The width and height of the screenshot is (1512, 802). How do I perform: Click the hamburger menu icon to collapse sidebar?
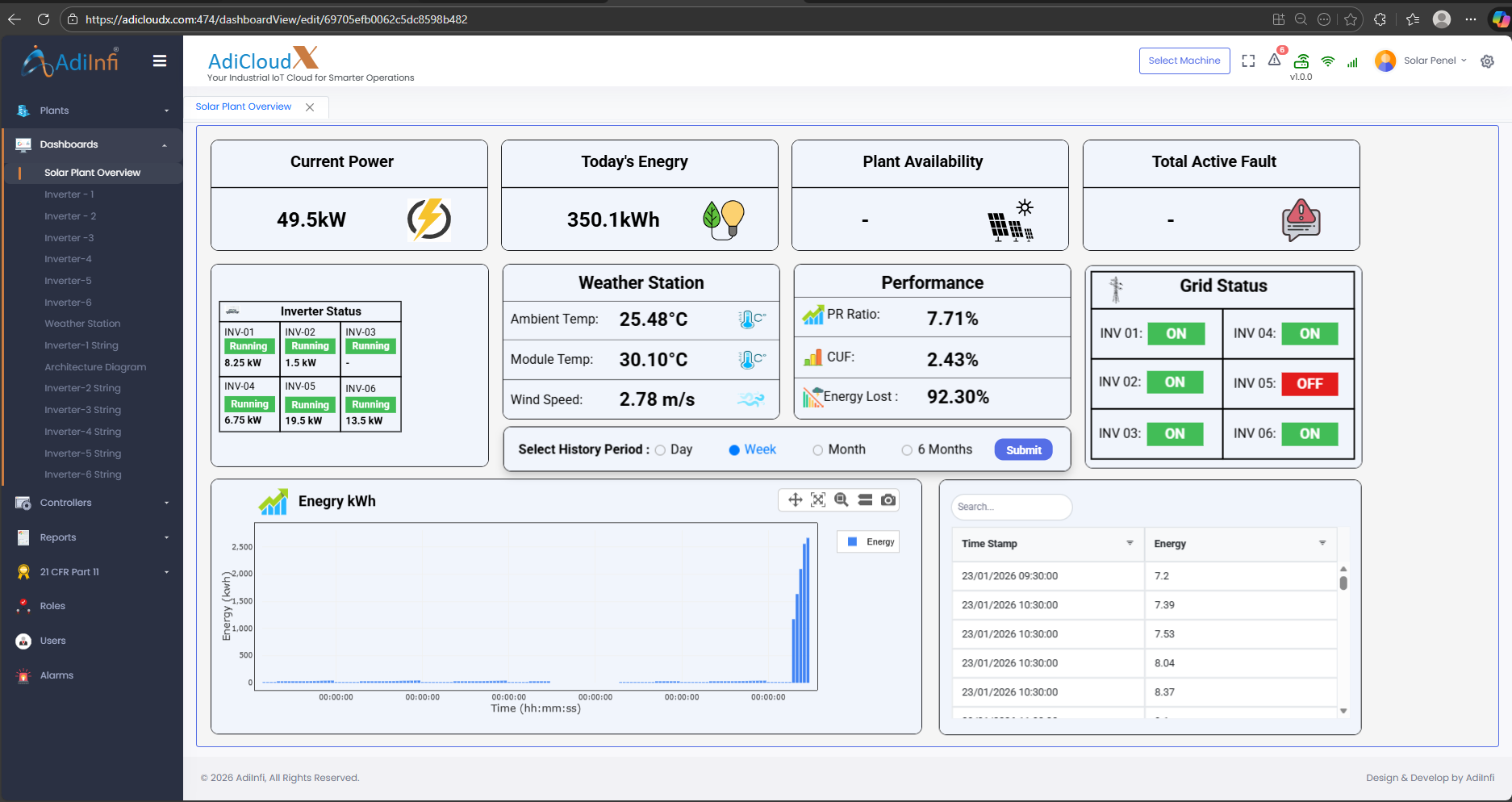(x=160, y=61)
